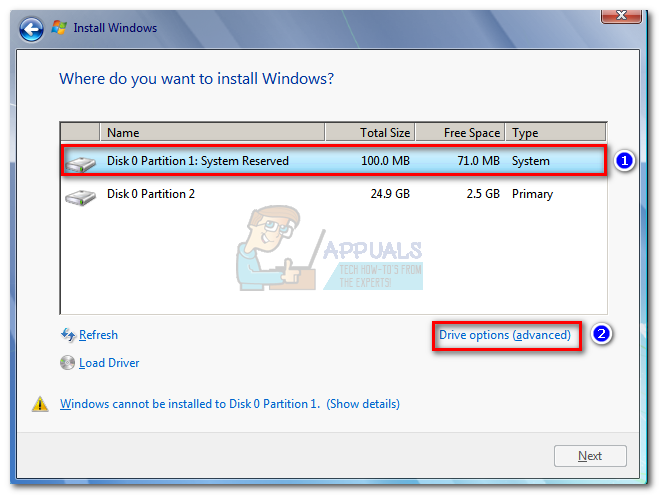Select Disk 0 Partition 1: System Reserved
This screenshot has height=495, width=659.
click(x=334, y=161)
